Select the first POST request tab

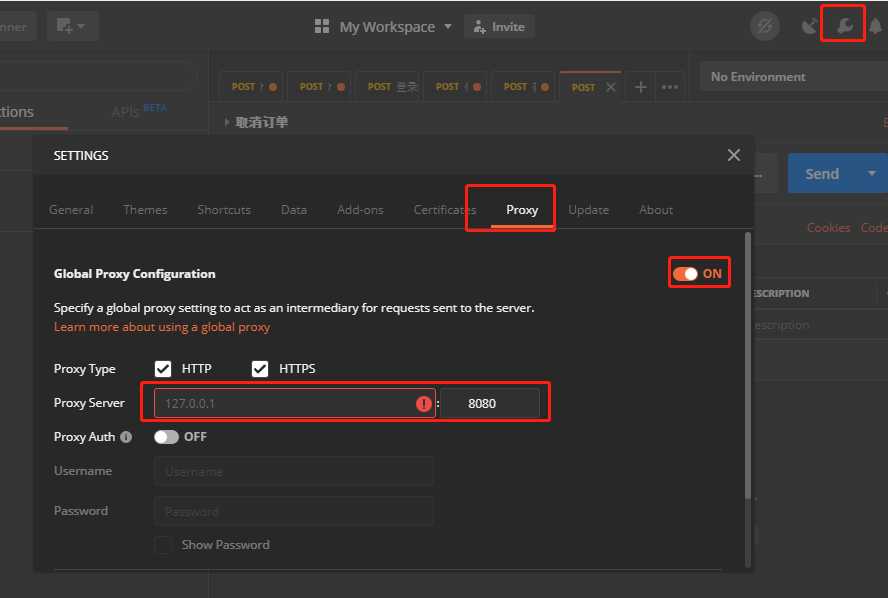pos(253,87)
